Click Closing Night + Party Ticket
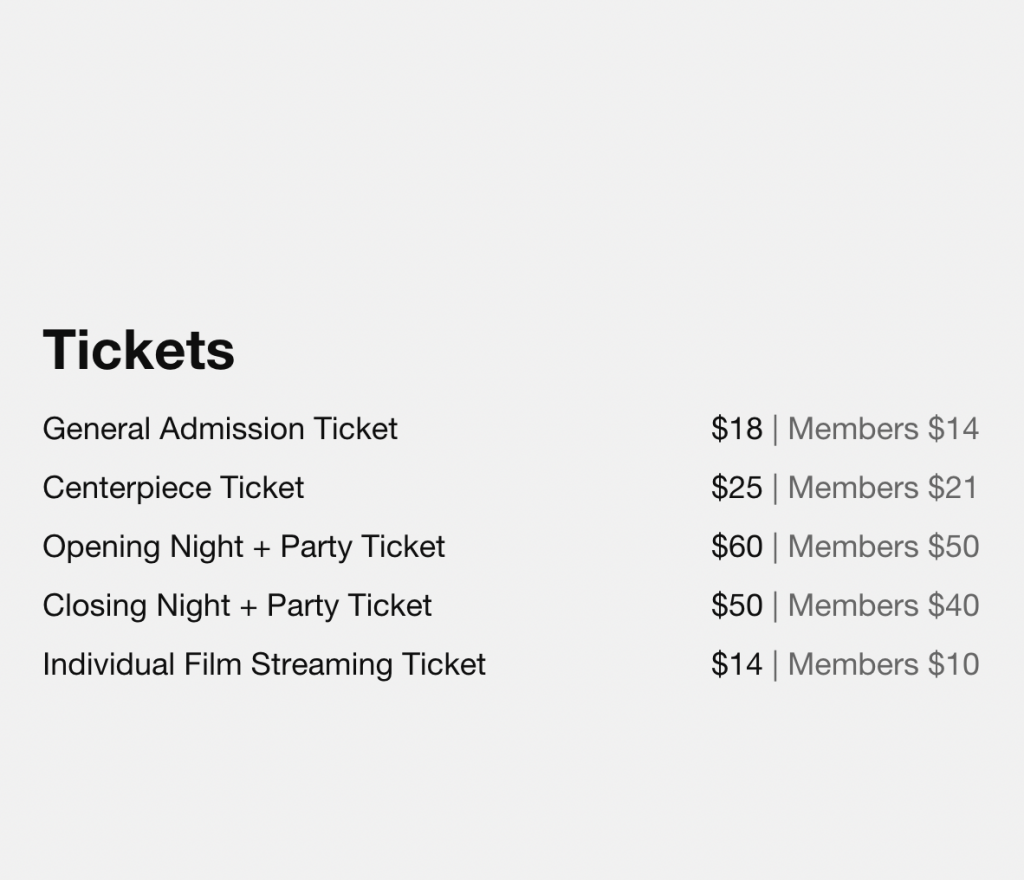1024x880 pixels. tap(237, 606)
